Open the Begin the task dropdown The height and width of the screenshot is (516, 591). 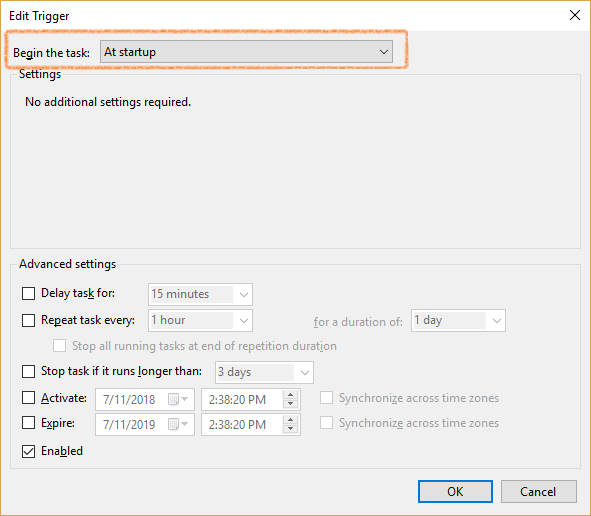pyautogui.click(x=246, y=52)
